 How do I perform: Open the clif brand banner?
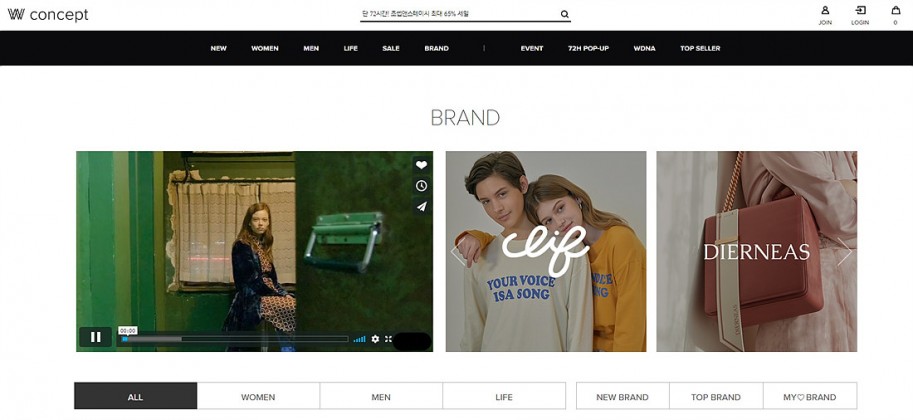pyautogui.click(x=546, y=251)
